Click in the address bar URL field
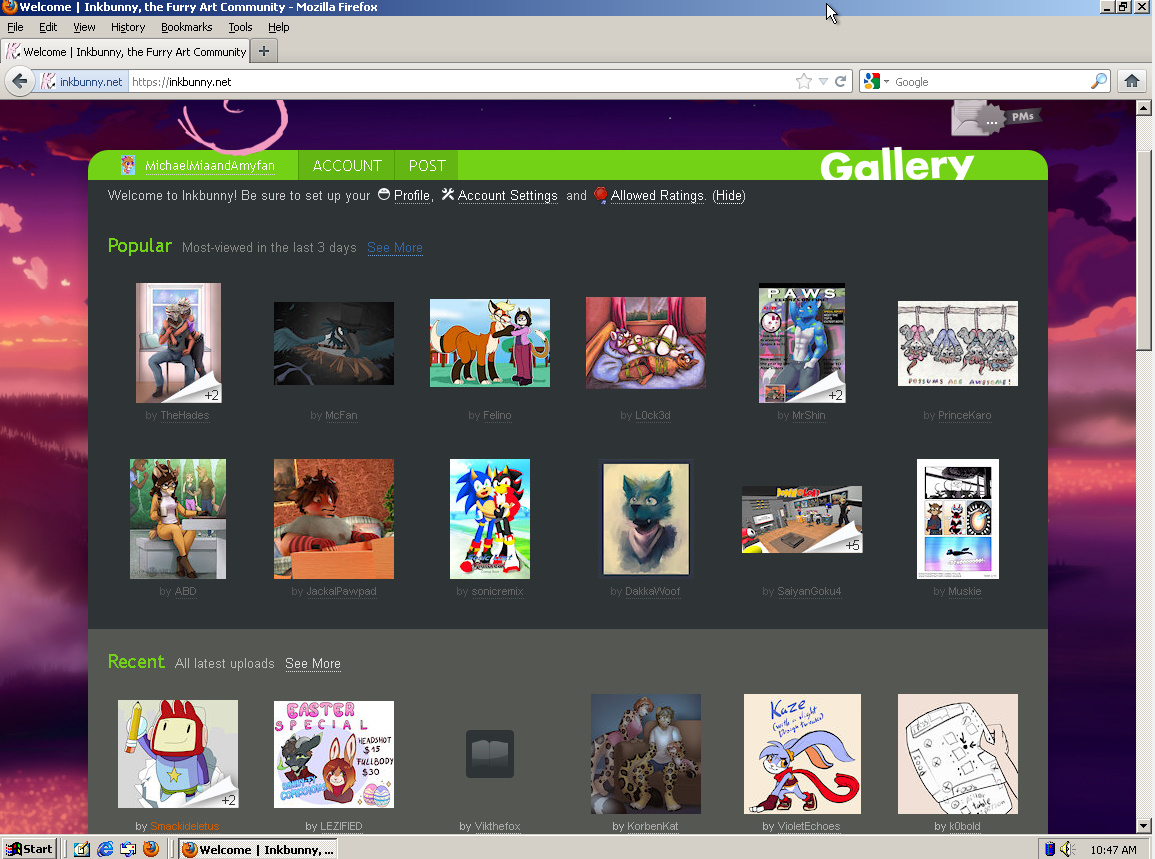 (460, 81)
